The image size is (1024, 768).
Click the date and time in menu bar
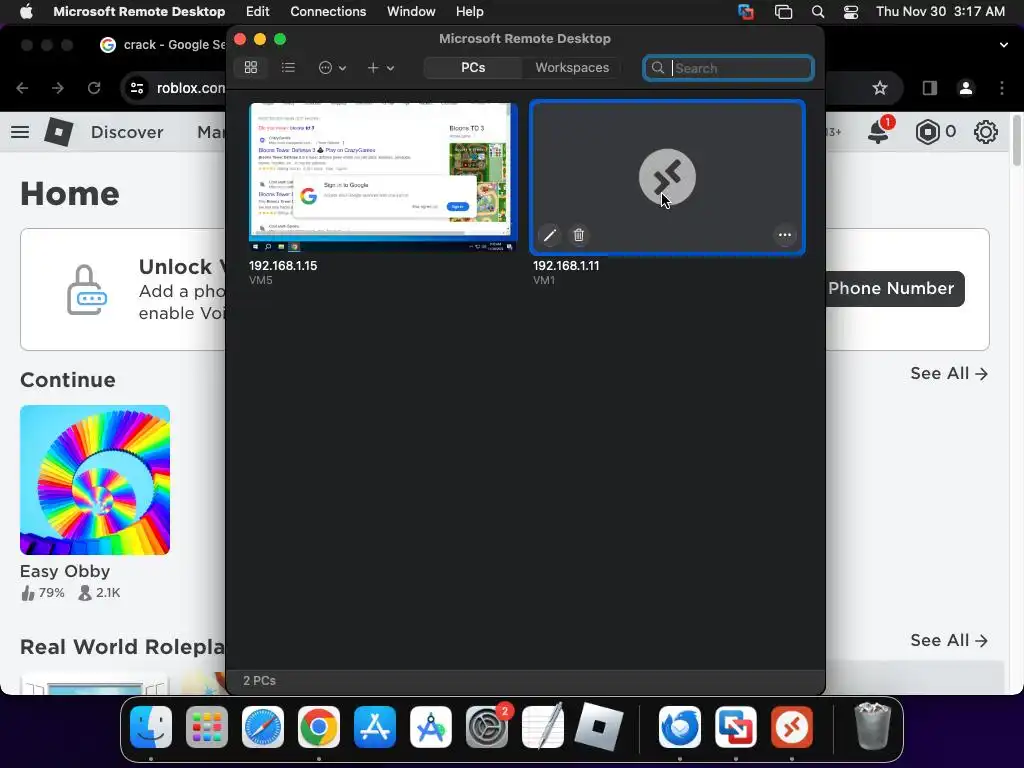(x=940, y=11)
